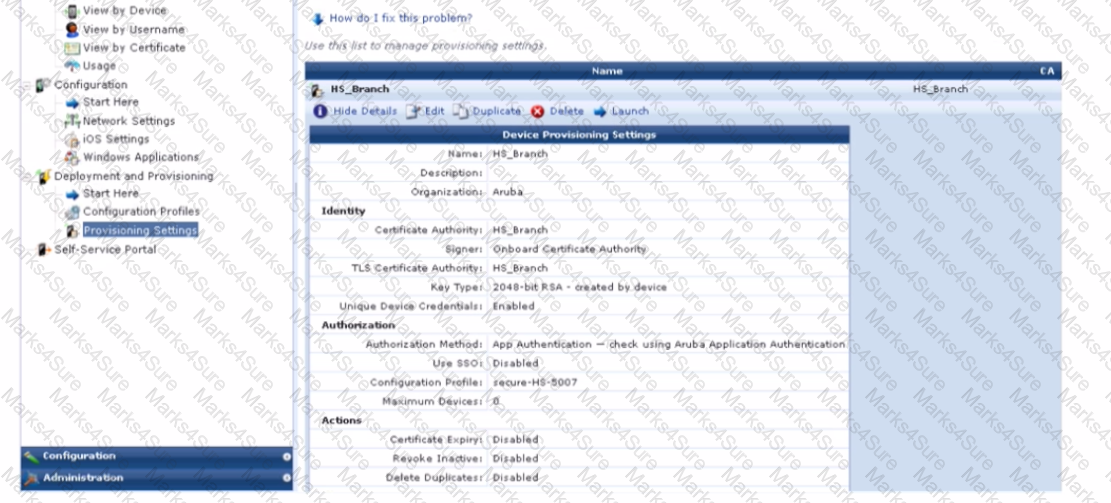Click the Hide Details link
The image size is (1111, 503).
point(365,111)
